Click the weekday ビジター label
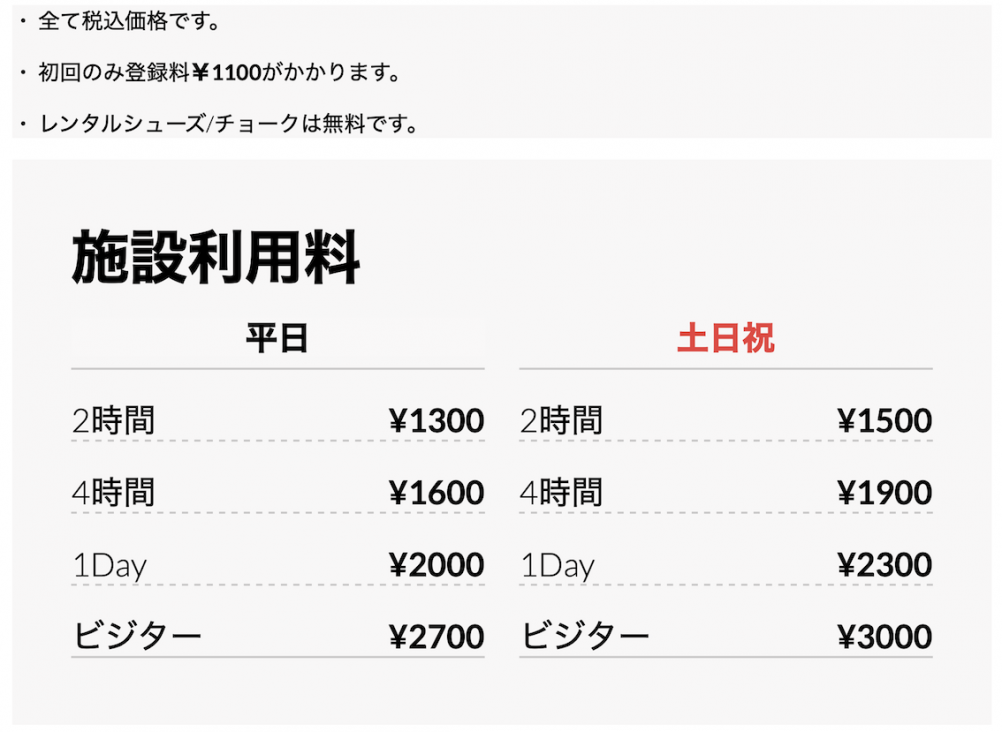Screen dimensions: 1002x732 click(137, 636)
